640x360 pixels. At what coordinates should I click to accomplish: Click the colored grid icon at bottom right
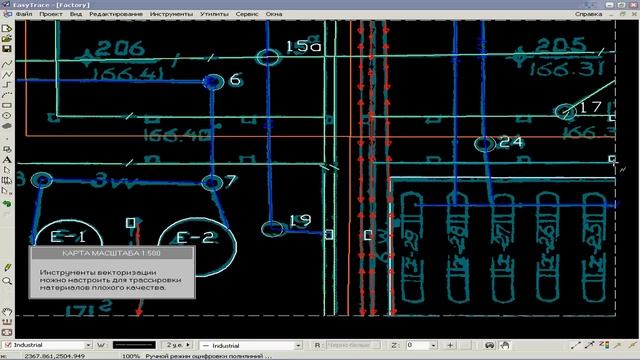coord(604,345)
